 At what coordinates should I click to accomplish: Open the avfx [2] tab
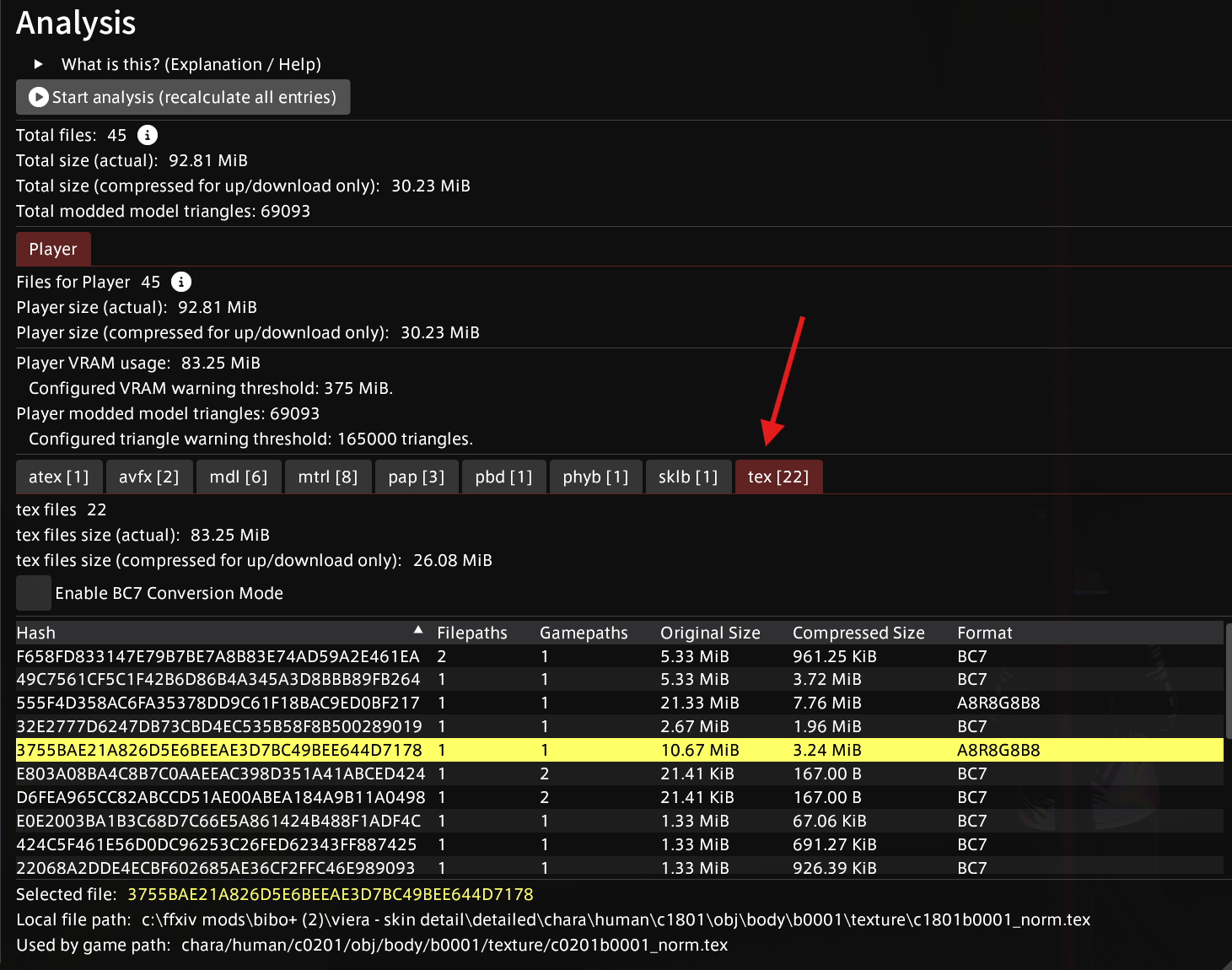click(148, 477)
